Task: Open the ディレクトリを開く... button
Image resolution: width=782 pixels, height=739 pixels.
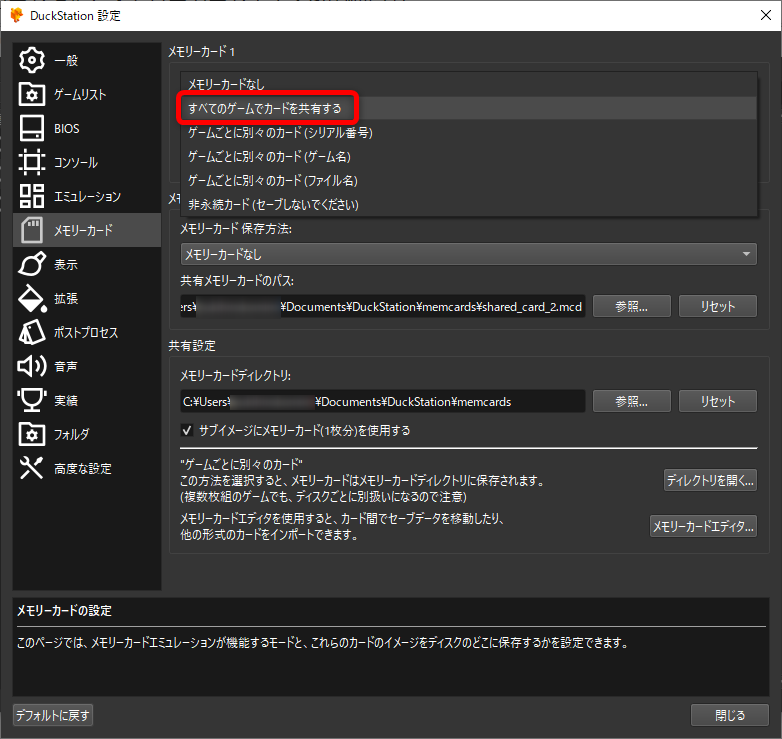Action: tap(710, 480)
